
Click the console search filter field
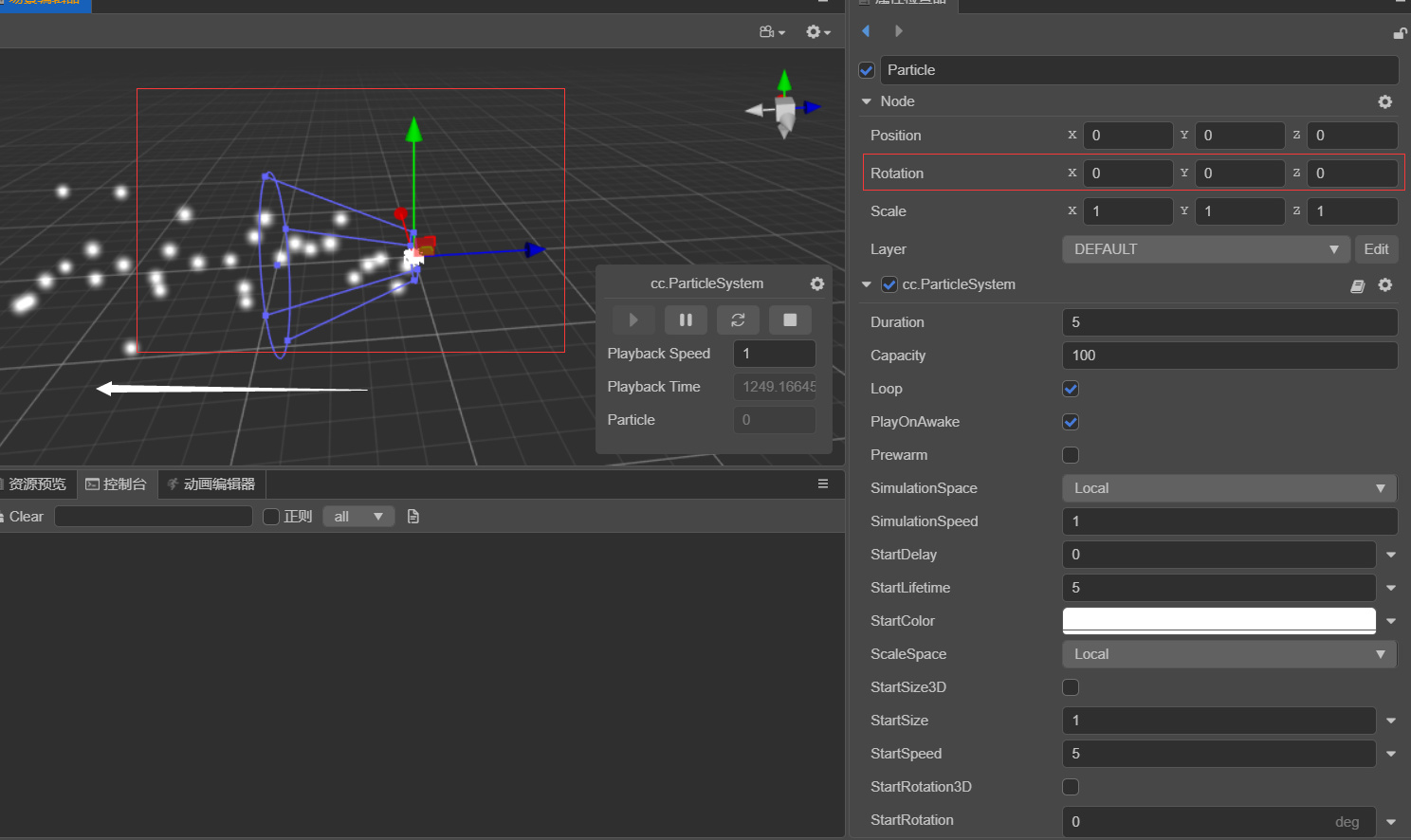pos(154,517)
